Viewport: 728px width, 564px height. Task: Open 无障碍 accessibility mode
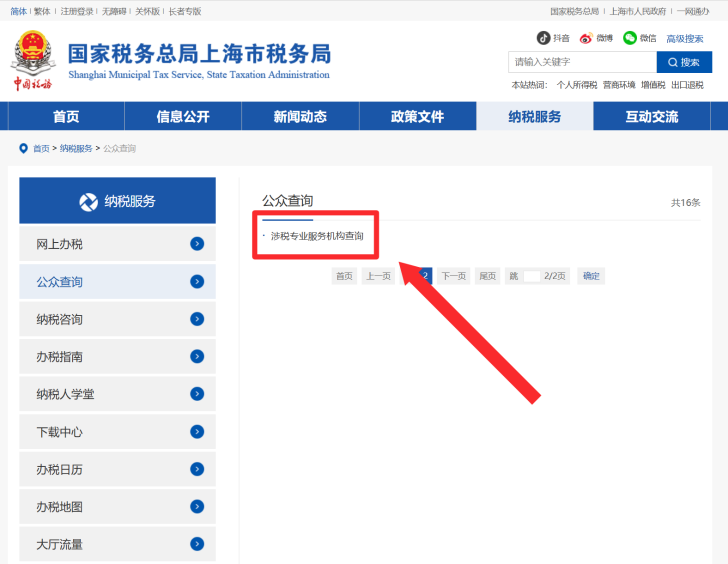click(114, 11)
